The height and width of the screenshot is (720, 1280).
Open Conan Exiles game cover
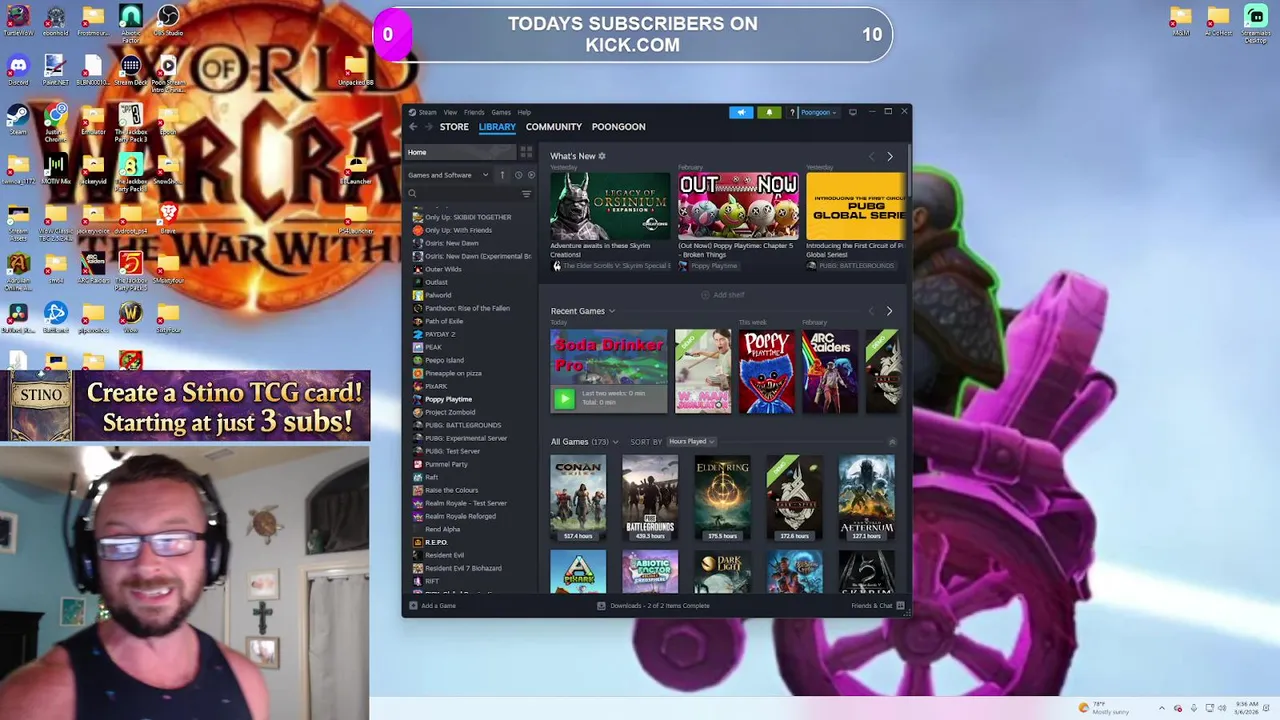pos(578,498)
